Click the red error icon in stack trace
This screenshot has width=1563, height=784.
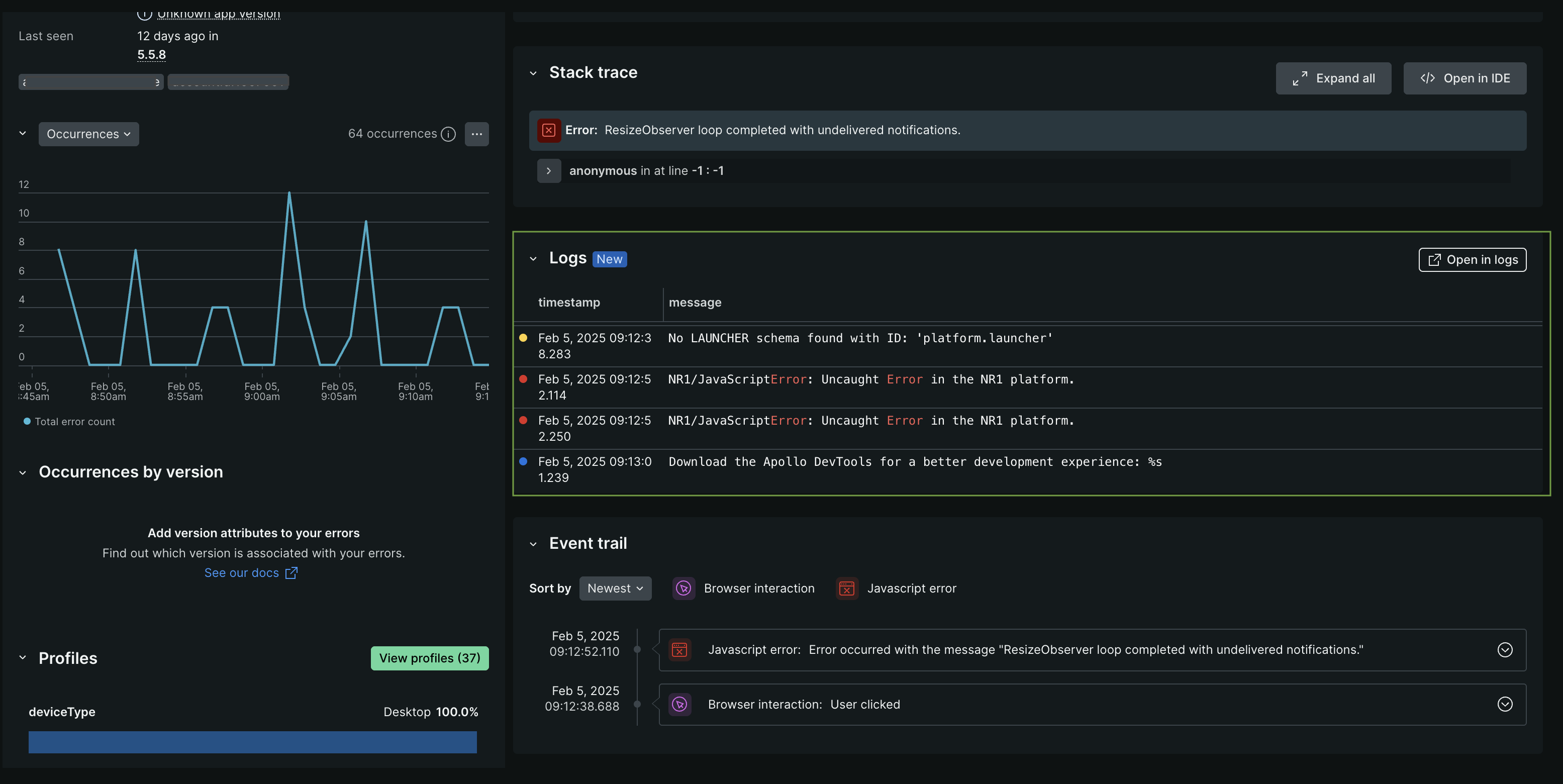coord(548,130)
